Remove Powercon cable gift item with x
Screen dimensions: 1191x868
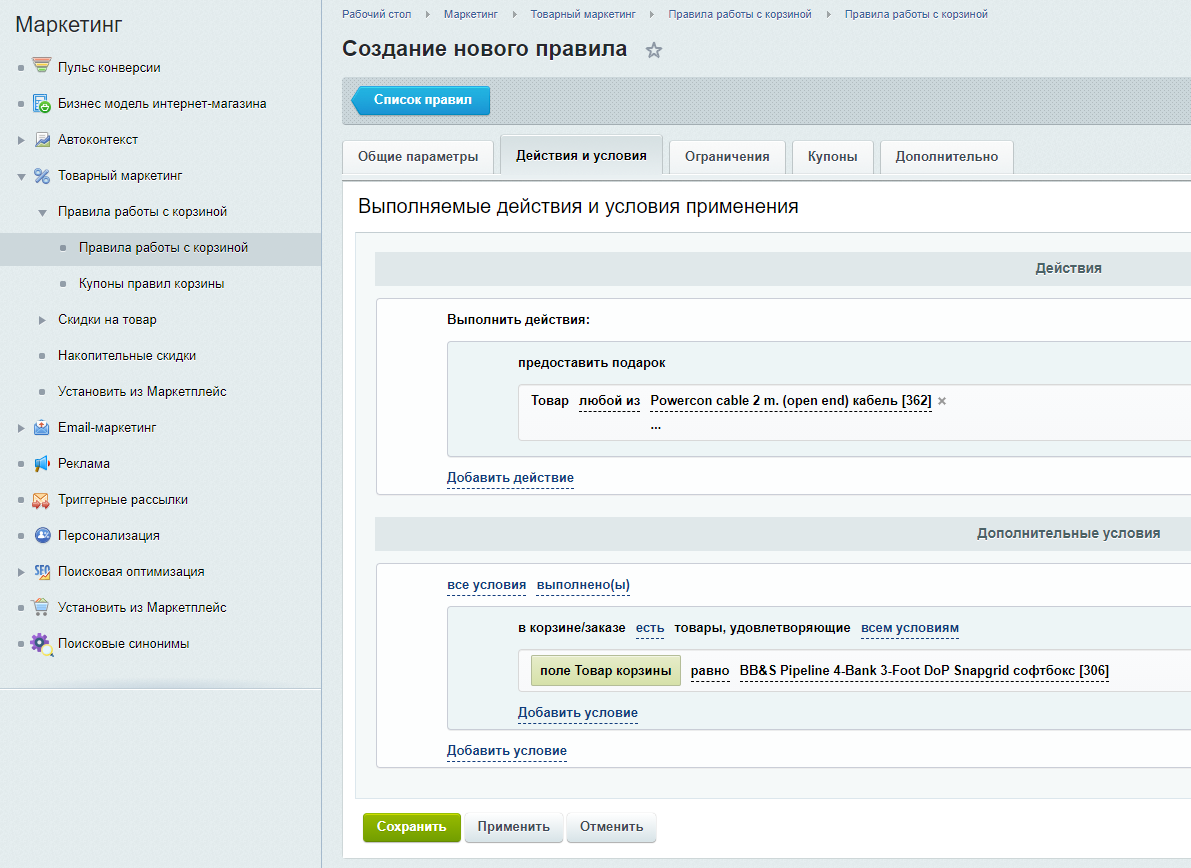coord(942,401)
